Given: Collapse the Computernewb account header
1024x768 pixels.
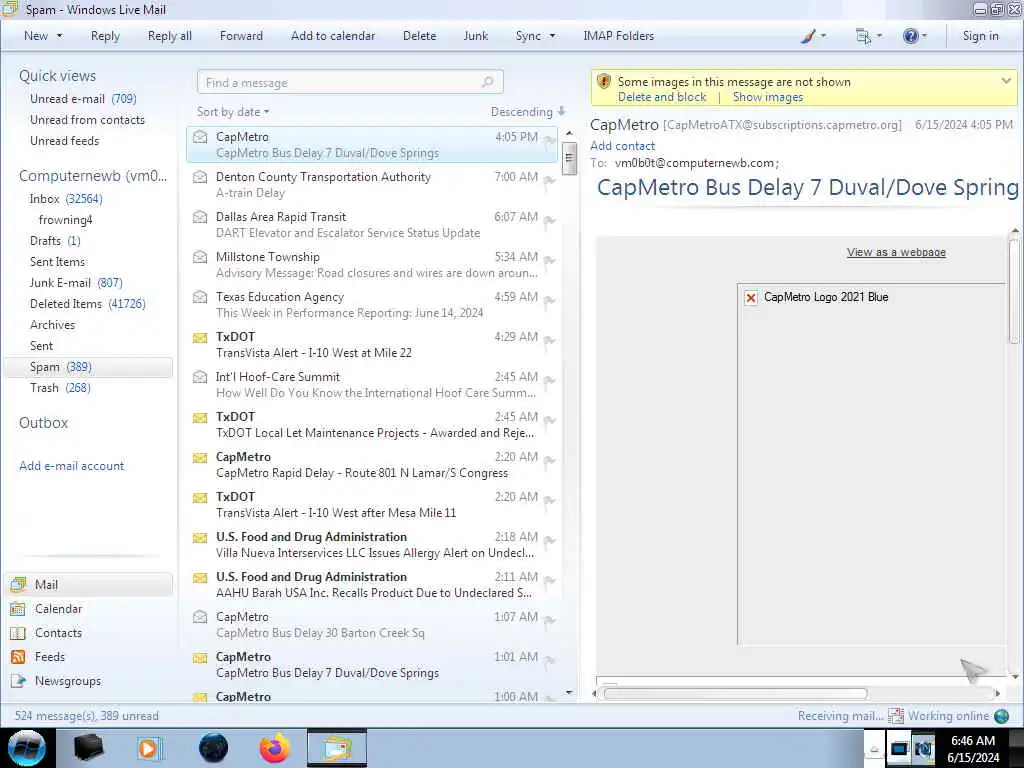Looking at the screenshot, I should click(93, 176).
